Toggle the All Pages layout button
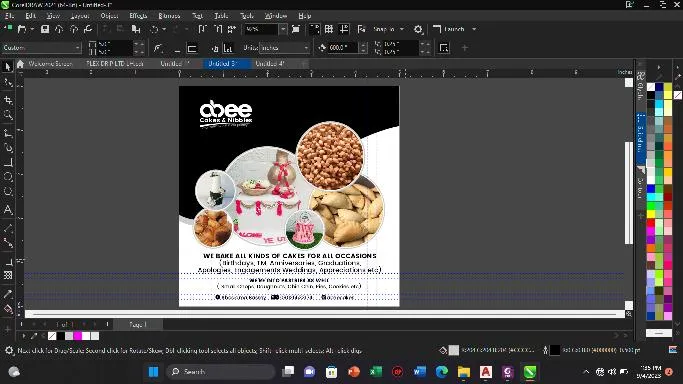The height and width of the screenshot is (384, 683). (x=214, y=48)
